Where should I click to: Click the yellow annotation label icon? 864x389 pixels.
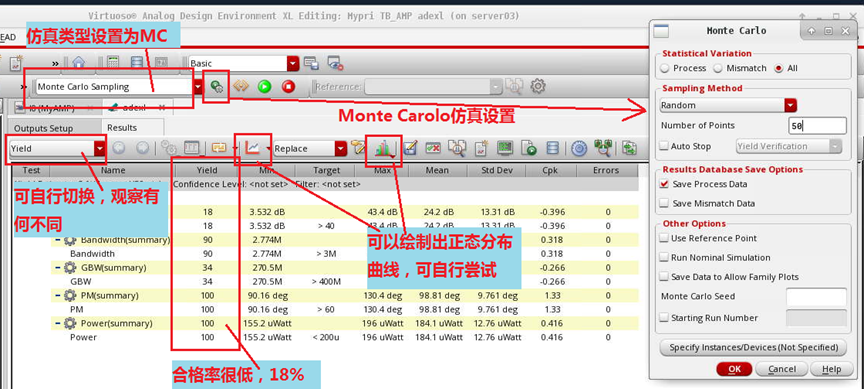pos(219,148)
